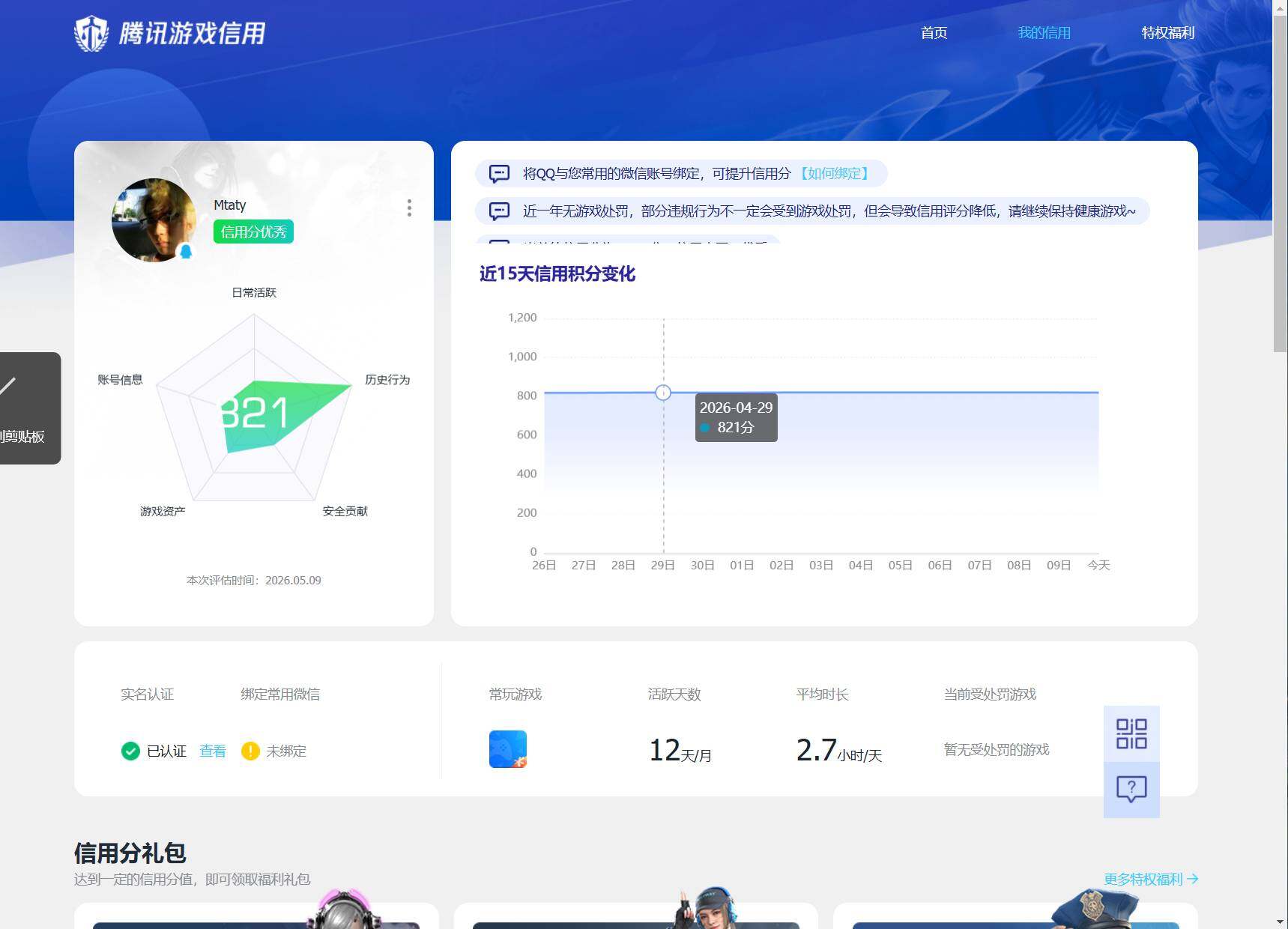Click the 12天/月 active days value
Screen dimensions: 1288x929
680,750
